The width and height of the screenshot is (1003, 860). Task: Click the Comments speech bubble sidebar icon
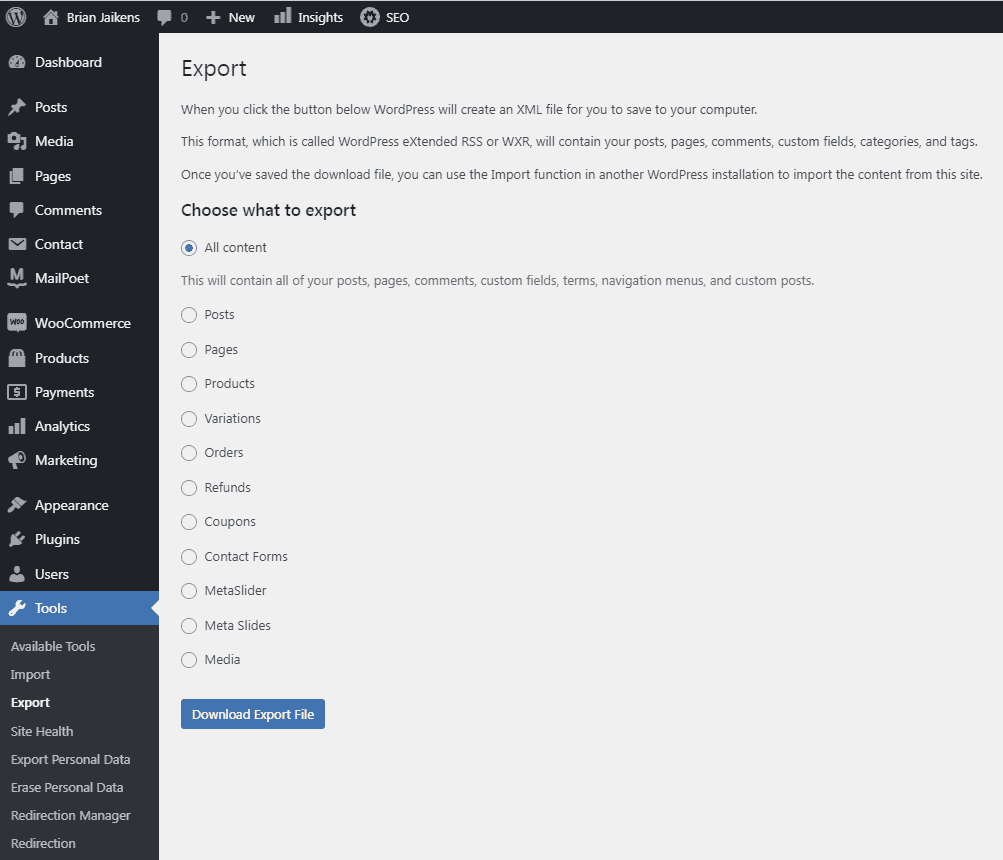[17, 210]
